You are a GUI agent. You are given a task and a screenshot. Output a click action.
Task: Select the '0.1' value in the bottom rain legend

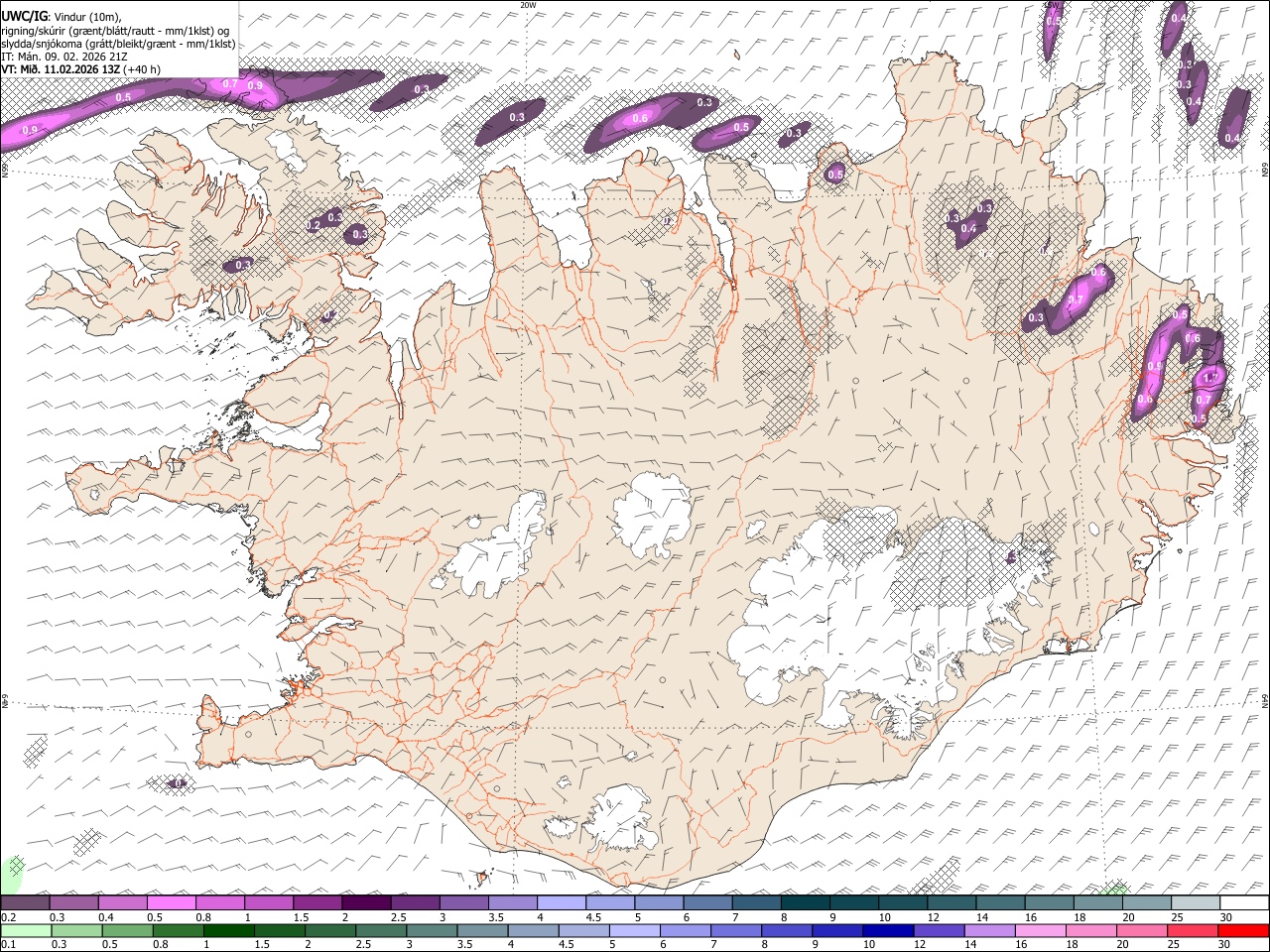8,945
